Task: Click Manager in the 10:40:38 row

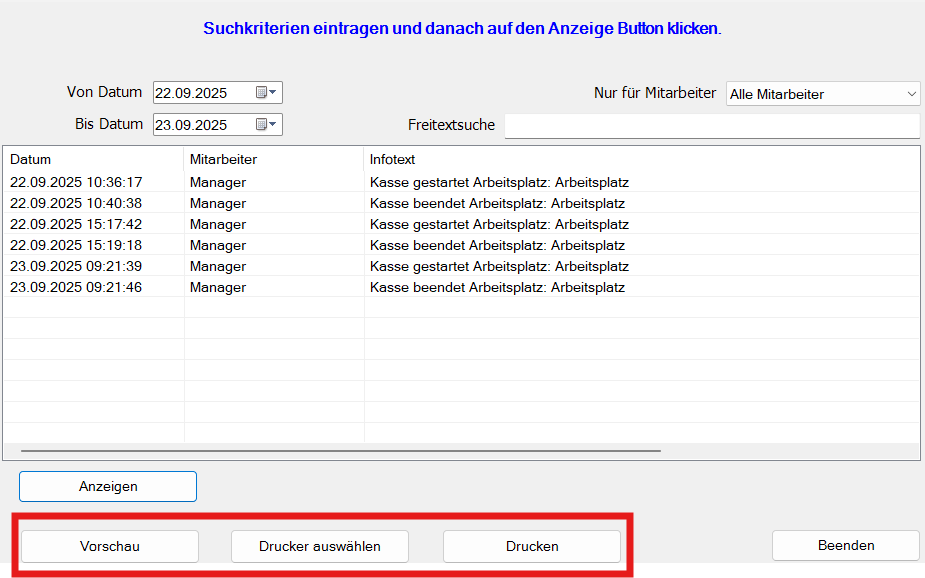Action: (218, 203)
